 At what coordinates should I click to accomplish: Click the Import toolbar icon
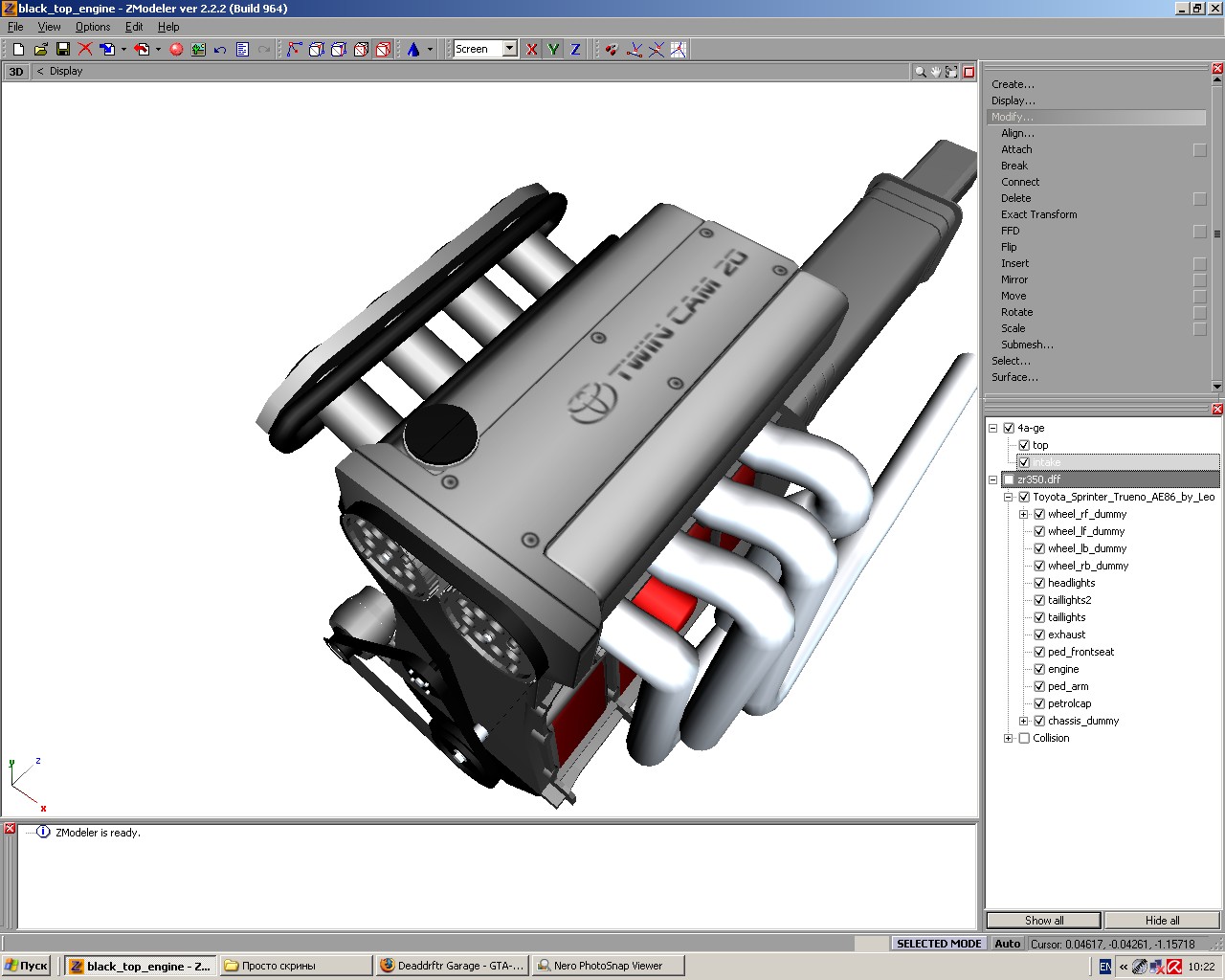(x=107, y=49)
